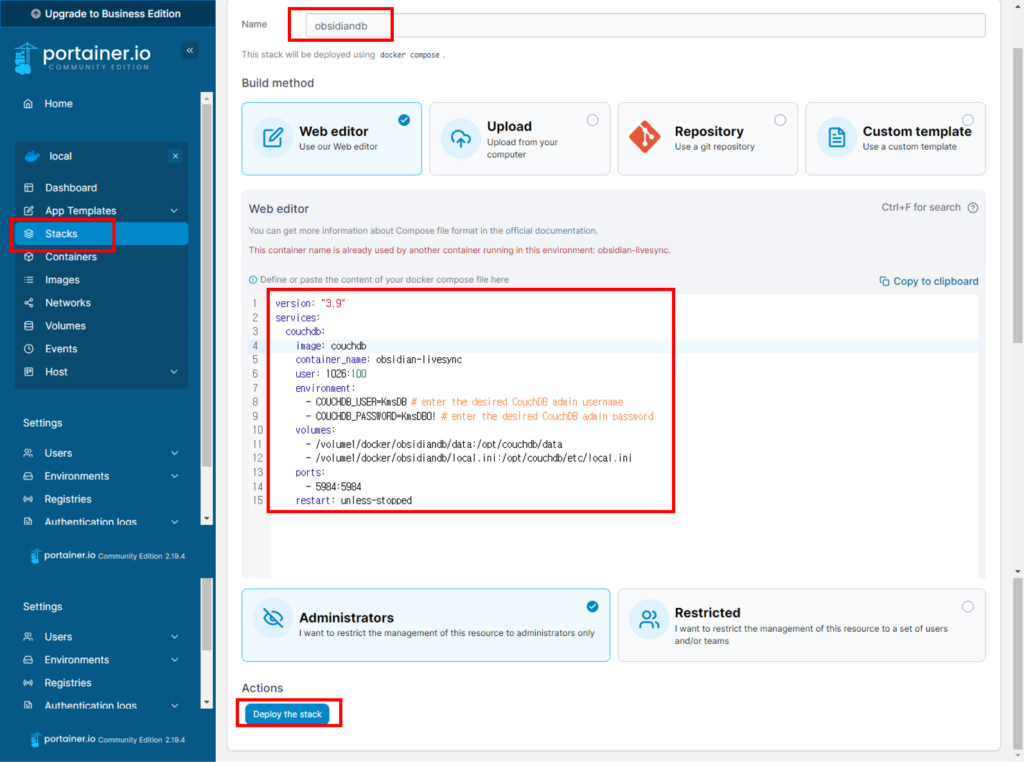Click the Networks share icon
The height and width of the screenshot is (762, 1024).
coord(29,303)
